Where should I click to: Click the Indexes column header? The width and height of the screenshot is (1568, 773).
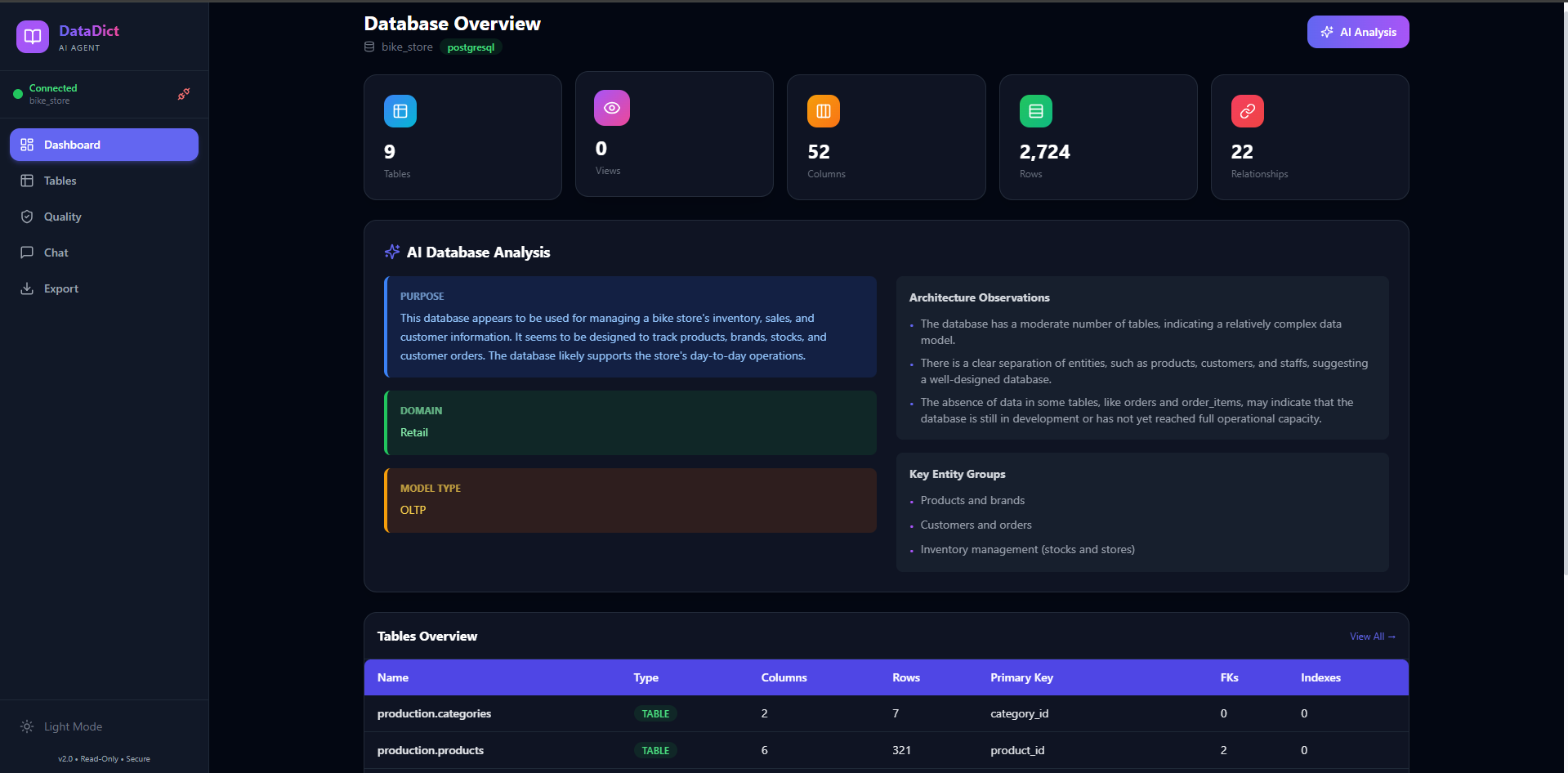pyautogui.click(x=1320, y=677)
